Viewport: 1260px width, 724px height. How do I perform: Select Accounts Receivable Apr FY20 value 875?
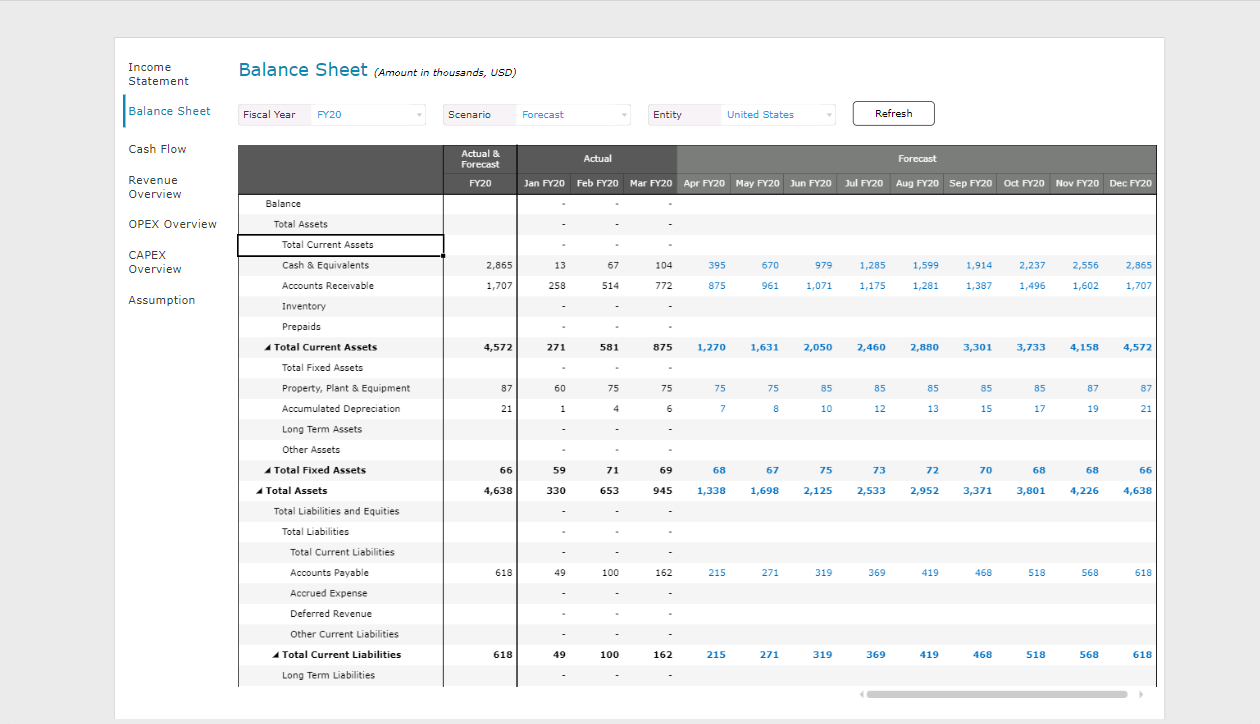717,286
